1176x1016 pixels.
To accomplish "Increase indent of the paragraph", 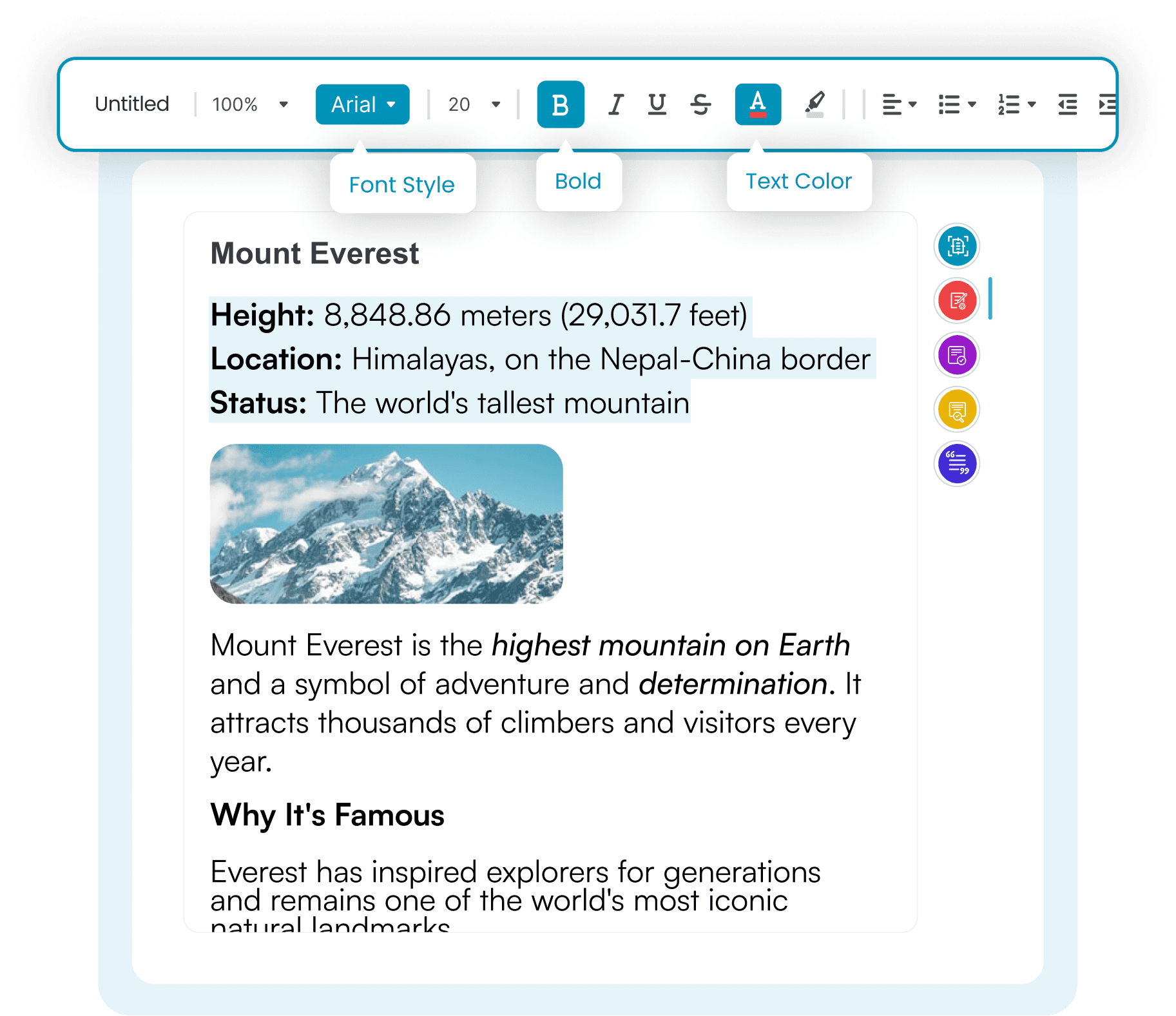I will tap(1107, 104).
